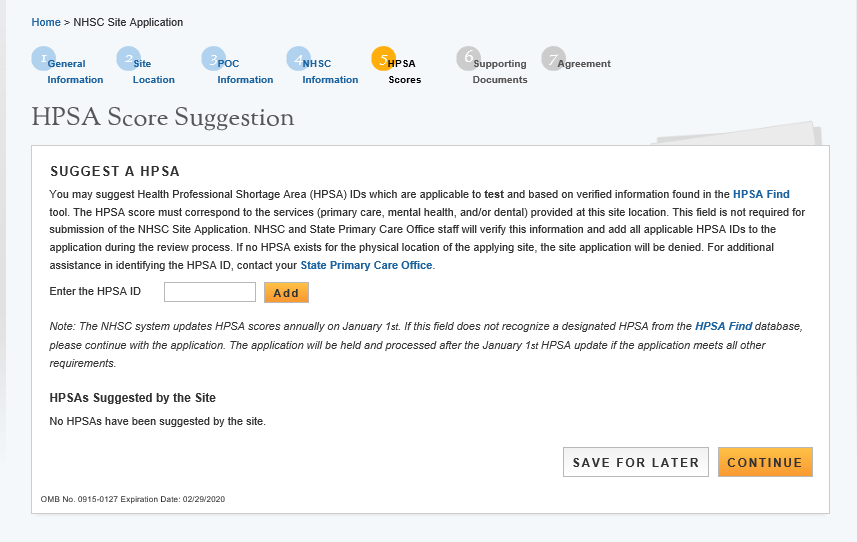Viewport: 857px width, 542px height.
Task: Click the gray step 6 circle icon
Action: tap(468, 59)
